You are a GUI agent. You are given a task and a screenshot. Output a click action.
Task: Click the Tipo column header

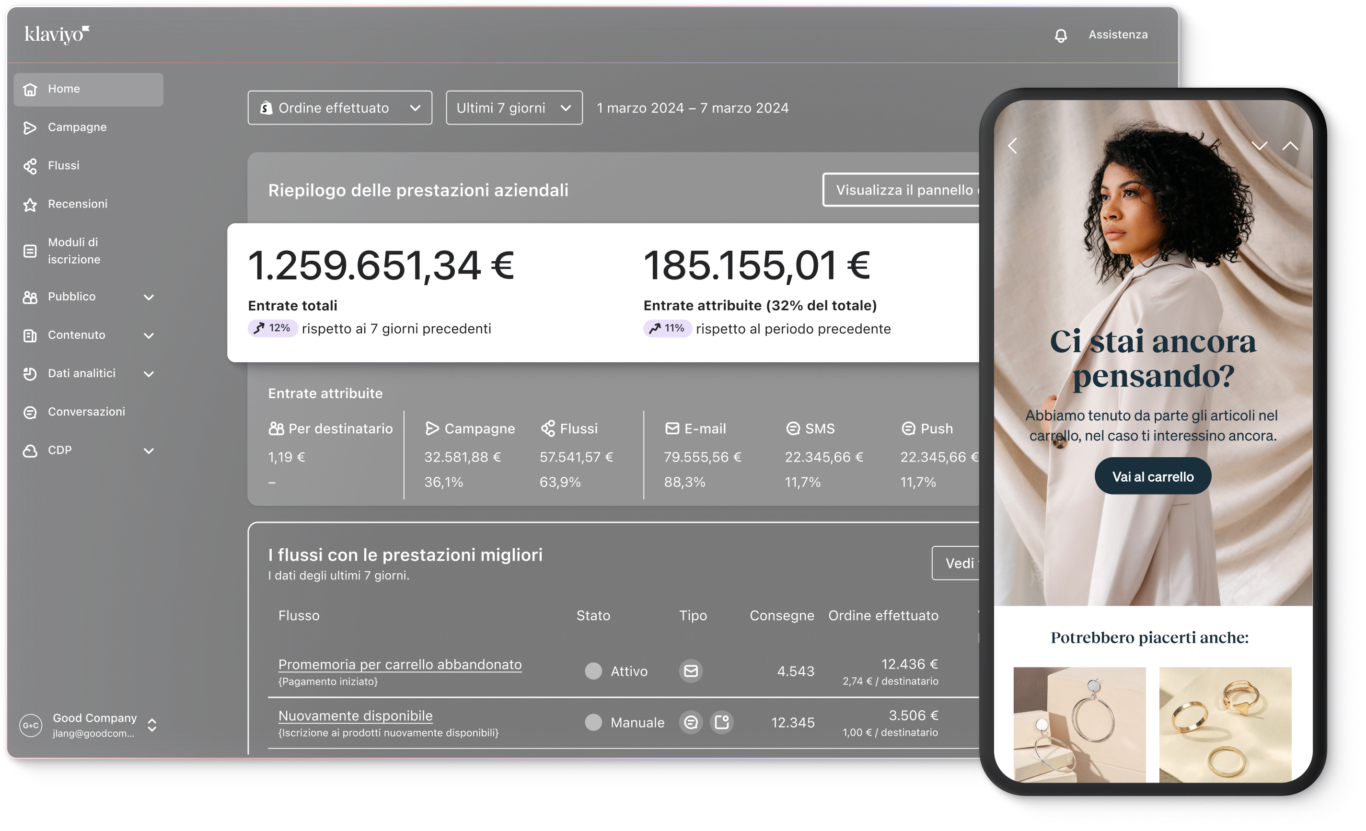click(693, 615)
